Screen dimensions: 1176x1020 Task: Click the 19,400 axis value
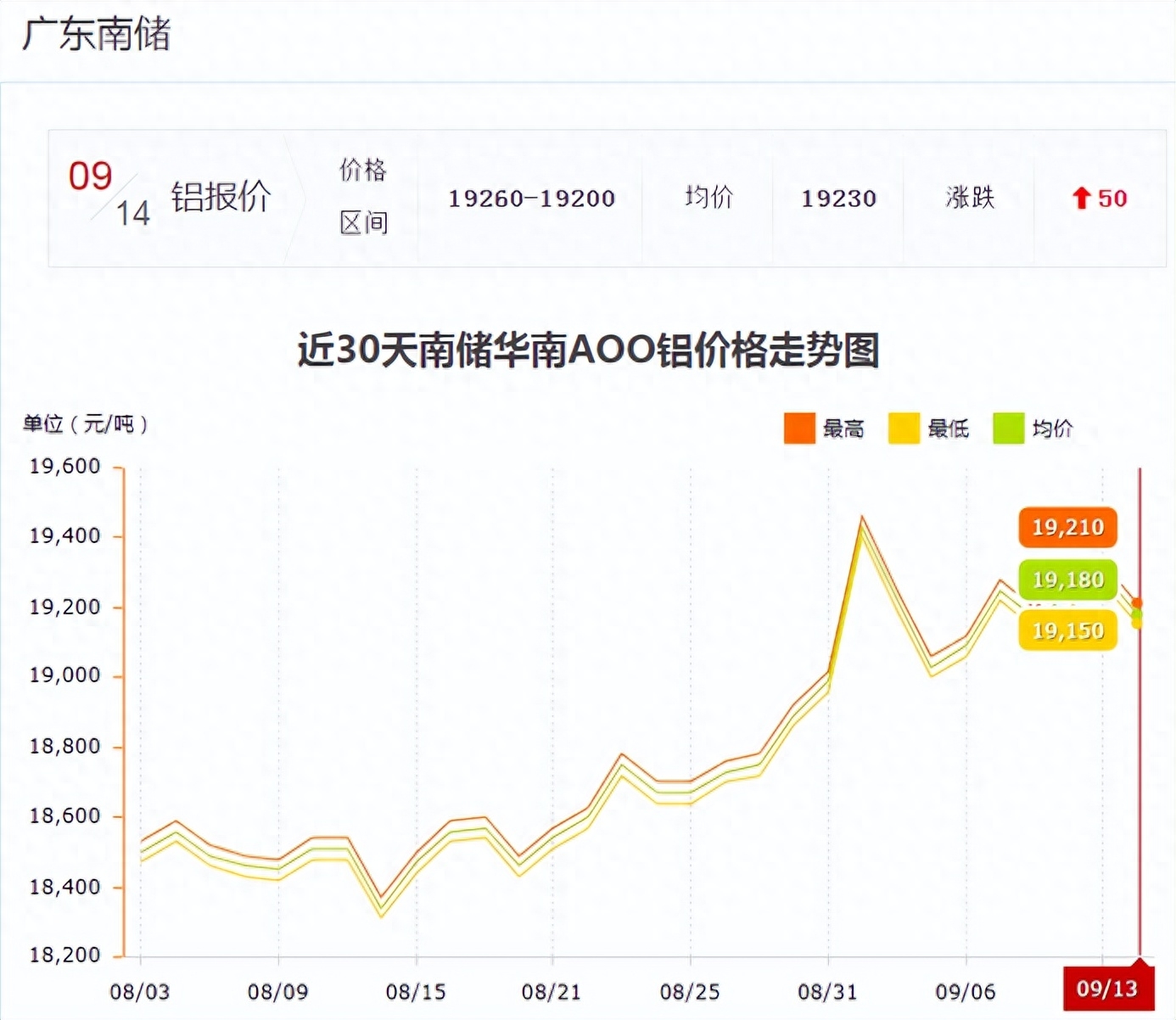click(65, 535)
